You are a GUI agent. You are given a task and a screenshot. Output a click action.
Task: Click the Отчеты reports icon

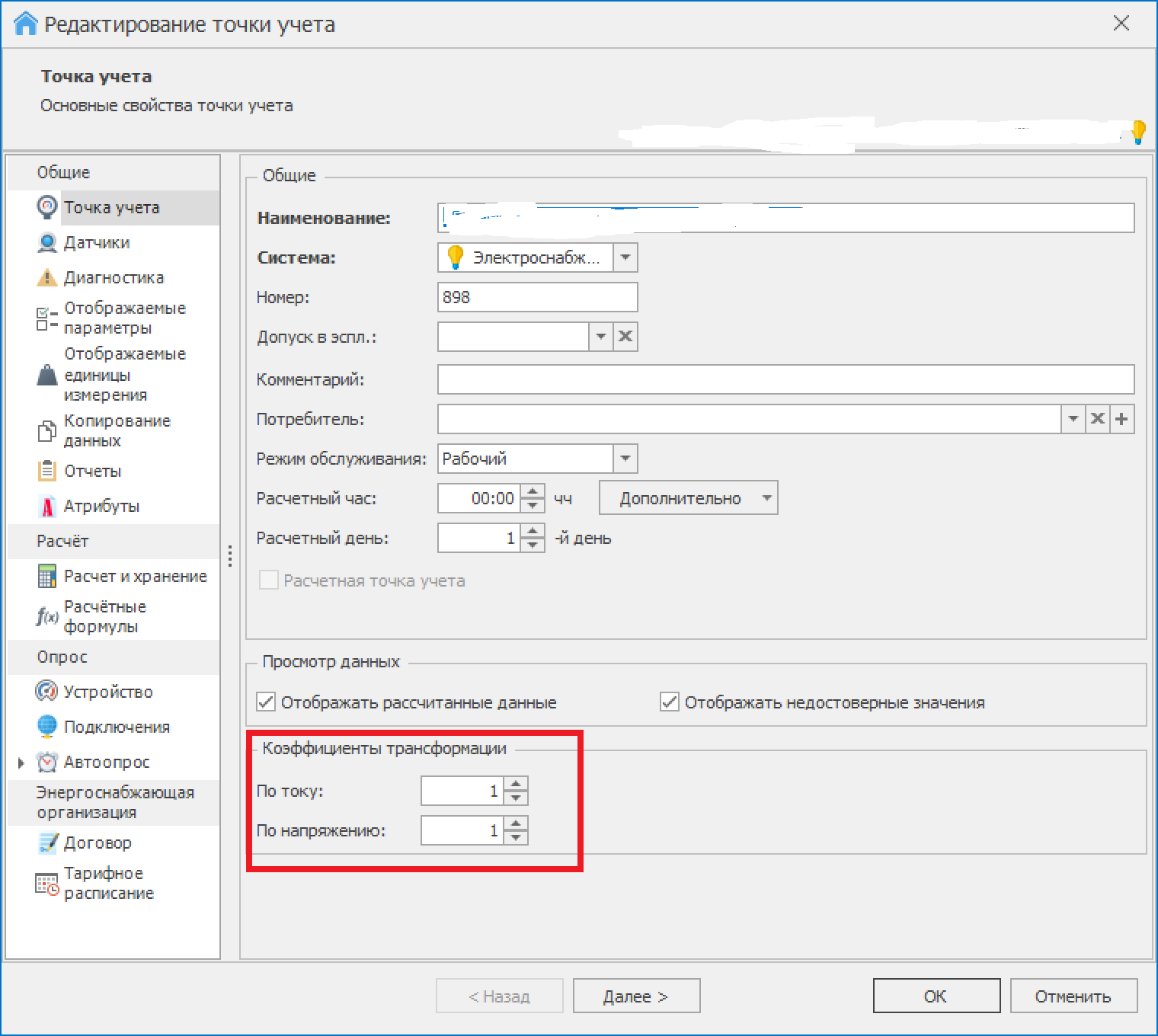47,471
